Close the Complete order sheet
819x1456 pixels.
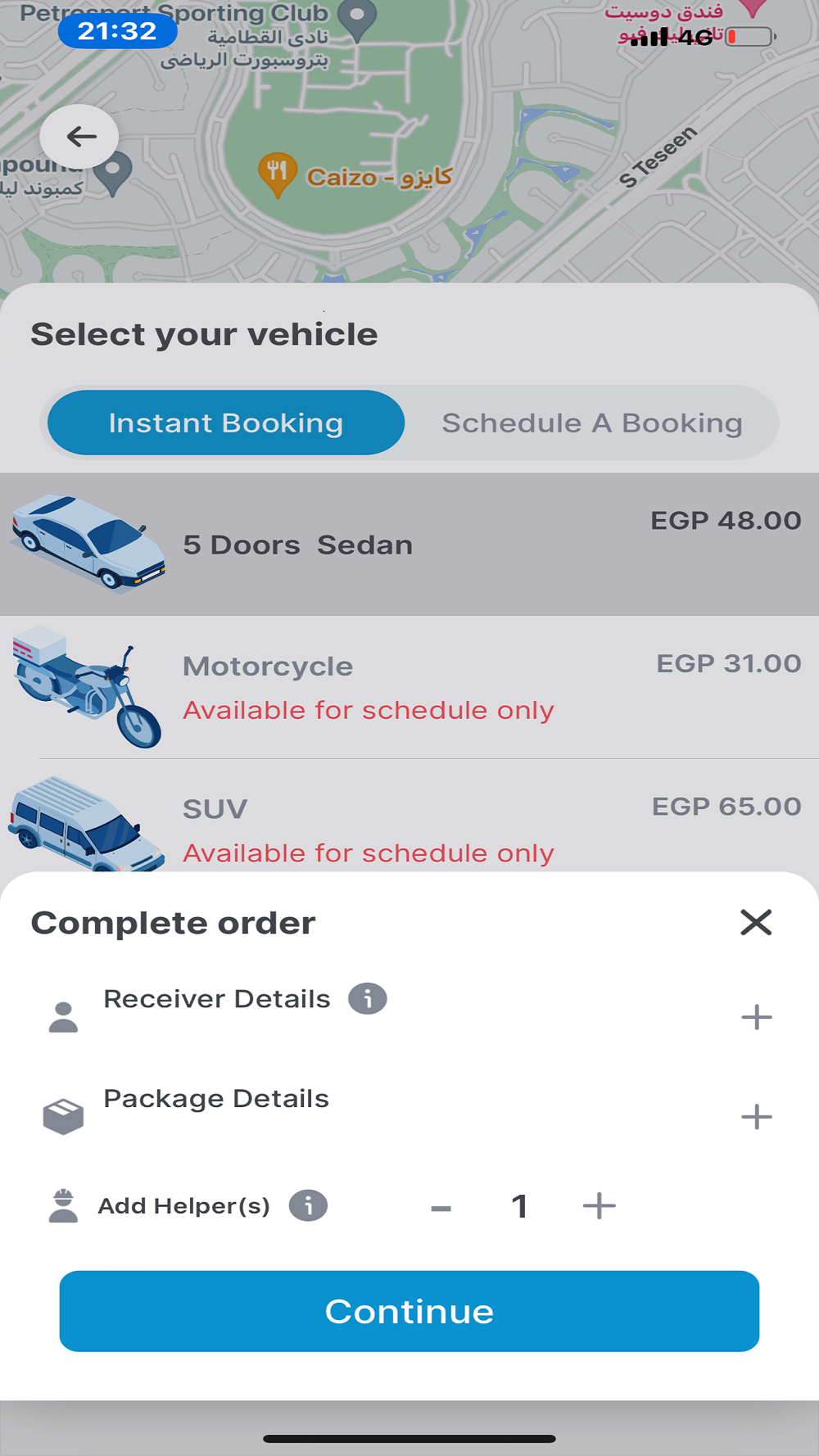pyautogui.click(x=756, y=922)
